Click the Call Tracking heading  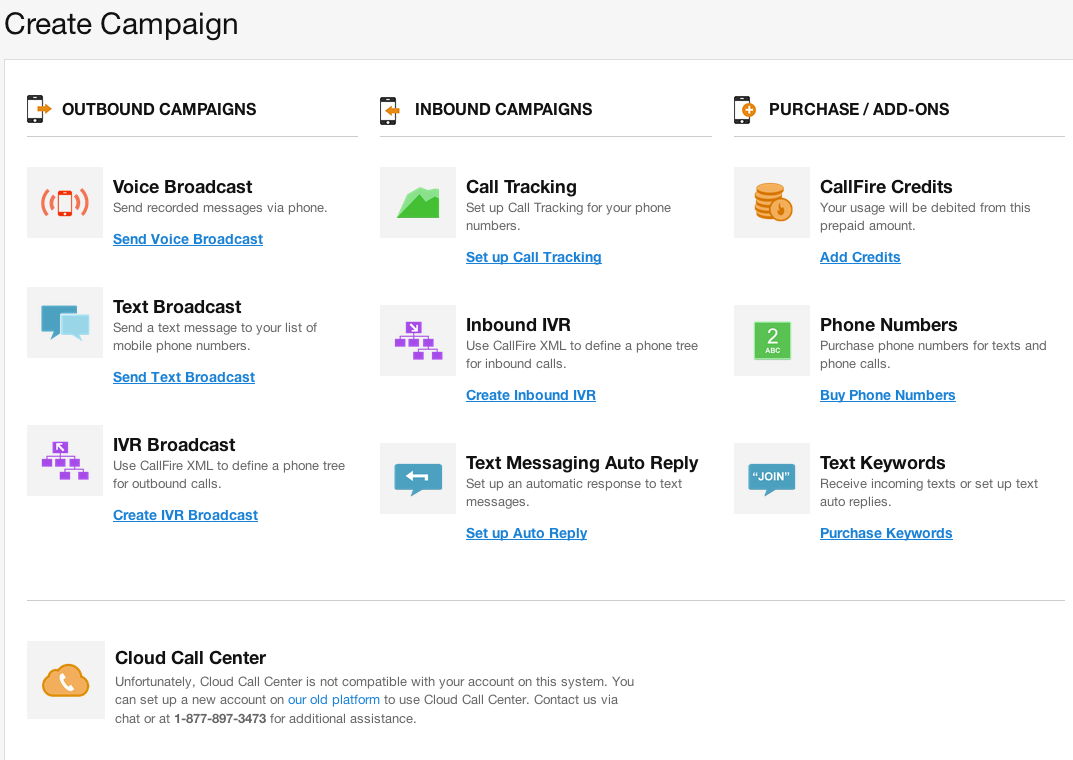coord(521,187)
